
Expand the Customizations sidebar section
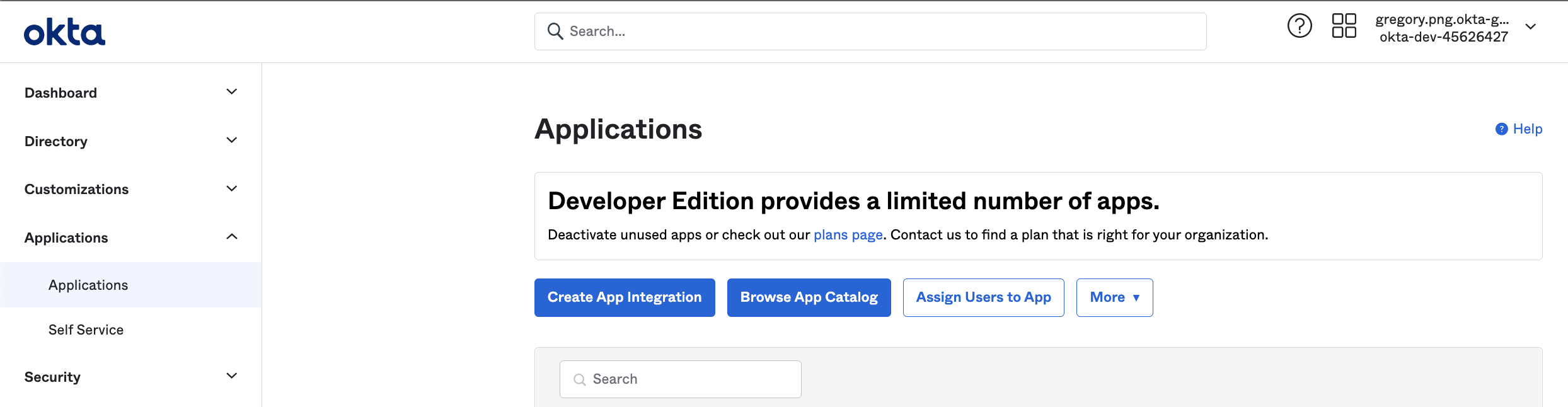231,189
